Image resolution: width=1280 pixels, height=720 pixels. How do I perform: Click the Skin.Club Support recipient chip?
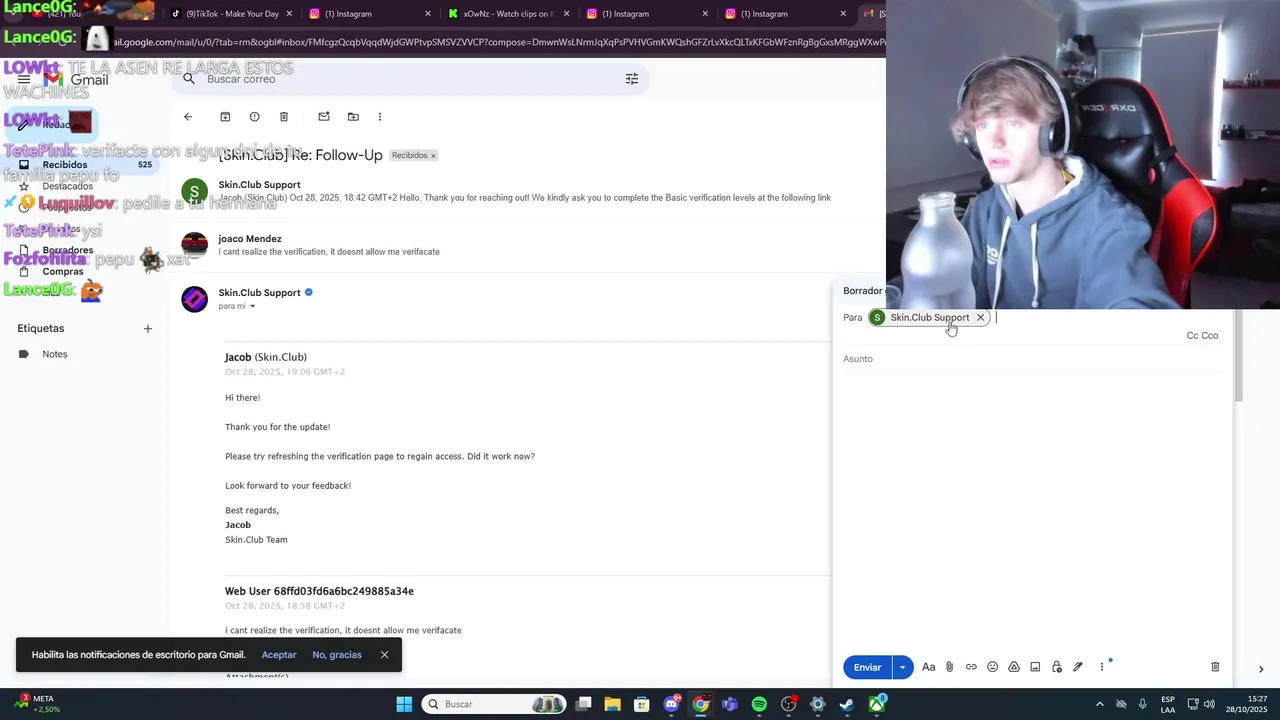[929, 318]
